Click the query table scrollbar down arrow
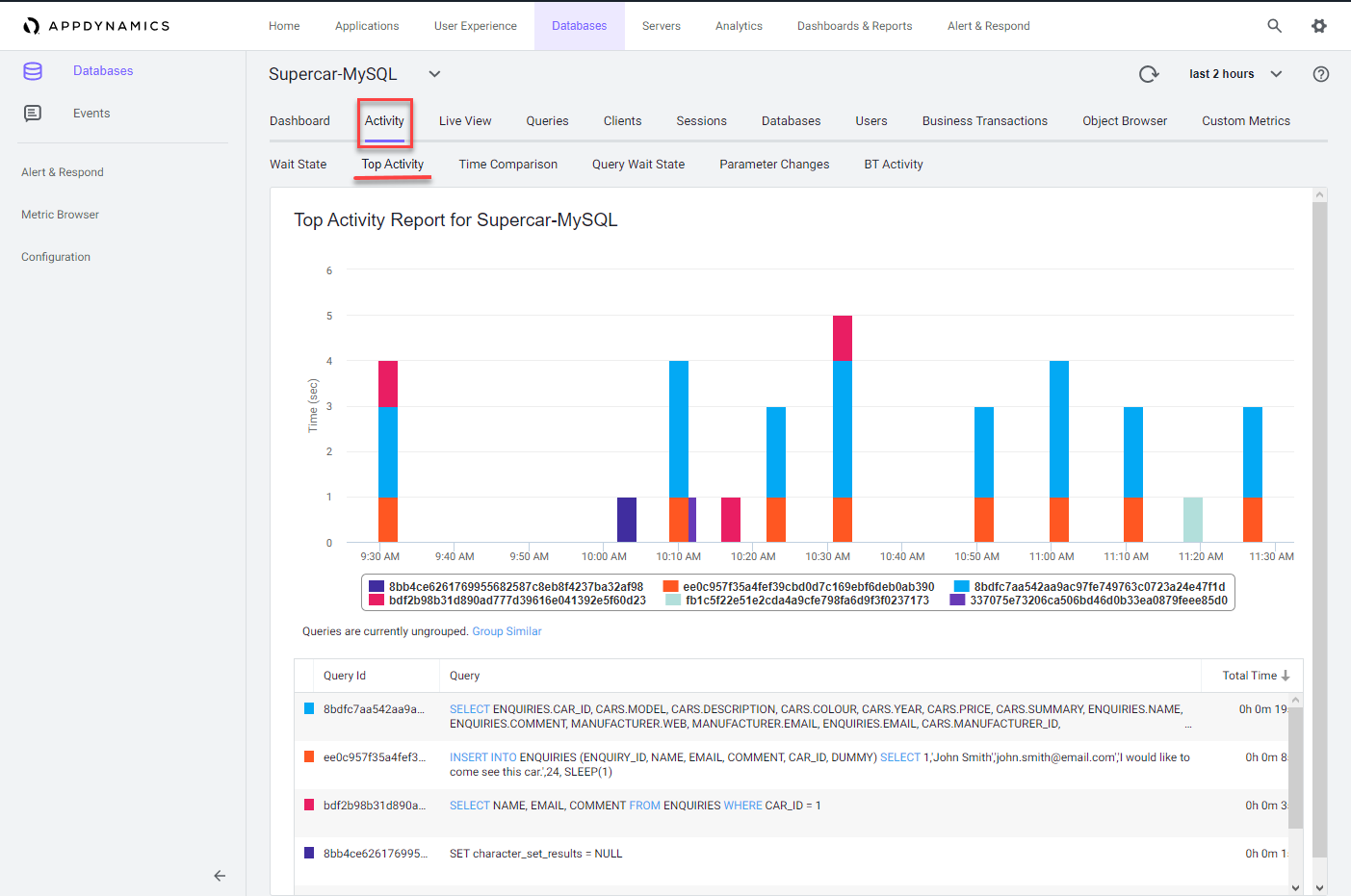 coord(1295,887)
